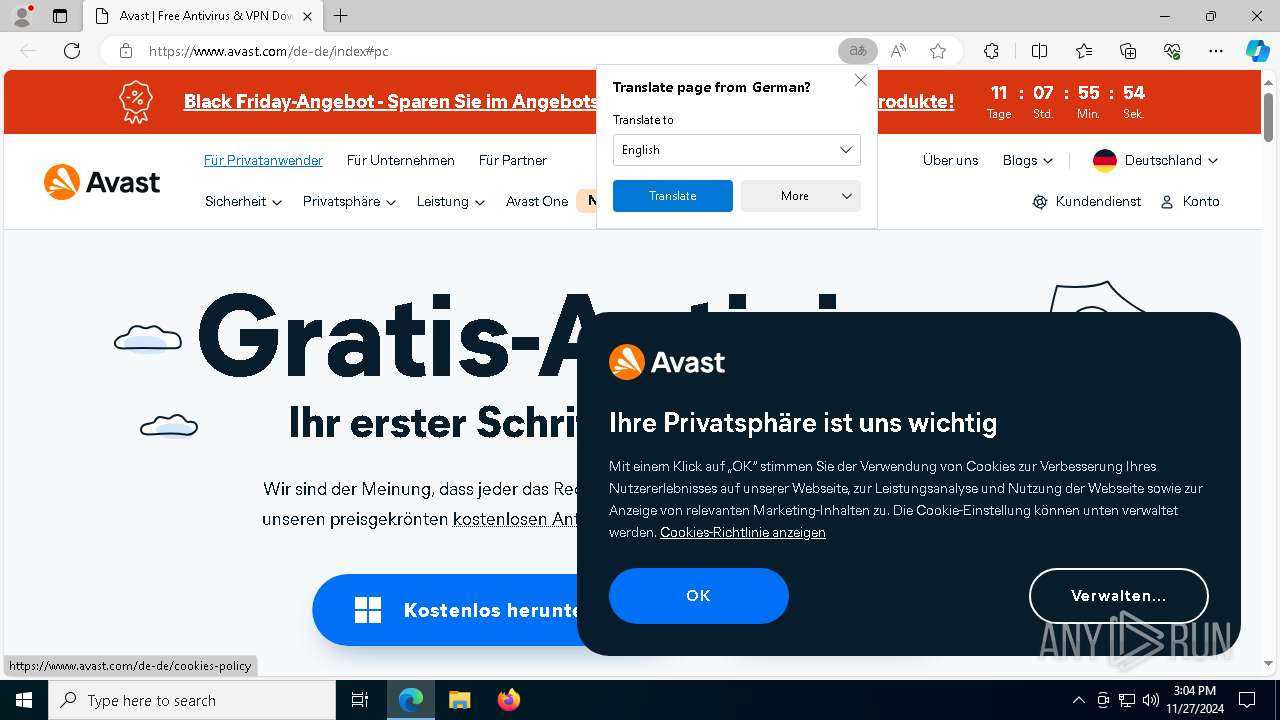Viewport: 1280px width, 720px height.
Task: Expand the Leistung menu
Action: tap(451, 201)
